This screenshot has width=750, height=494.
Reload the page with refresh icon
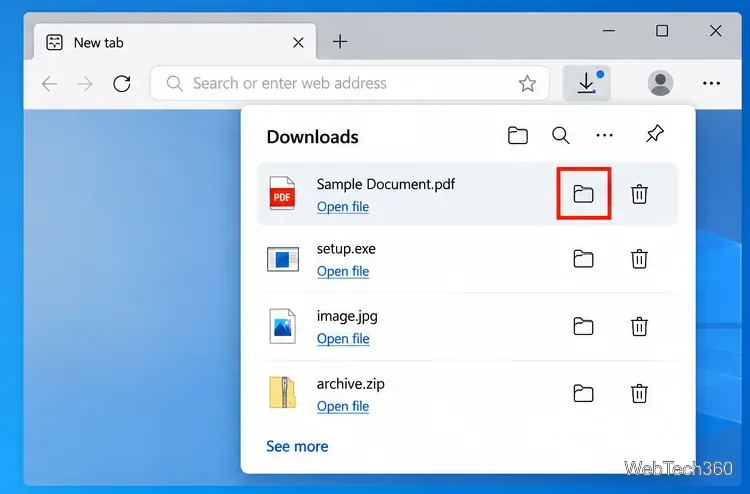pos(122,84)
